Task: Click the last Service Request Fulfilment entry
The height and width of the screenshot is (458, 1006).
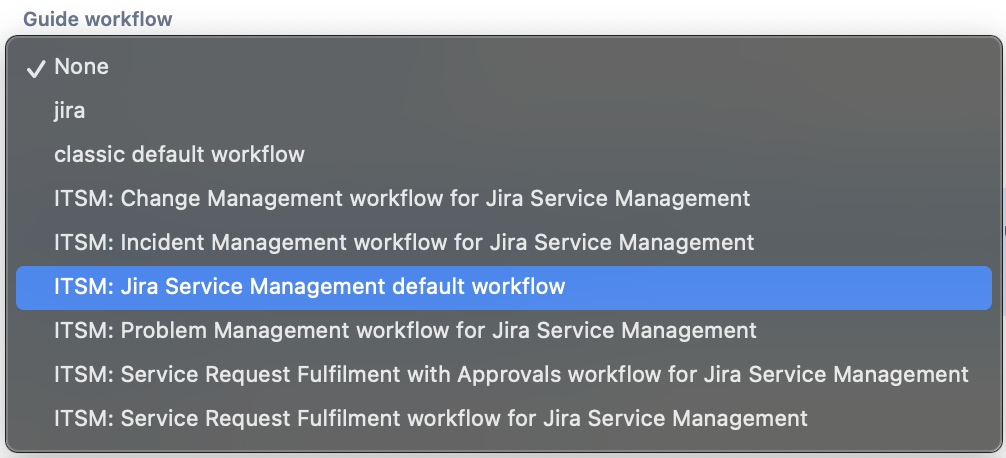Action: pyautogui.click(x=504, y=419)
